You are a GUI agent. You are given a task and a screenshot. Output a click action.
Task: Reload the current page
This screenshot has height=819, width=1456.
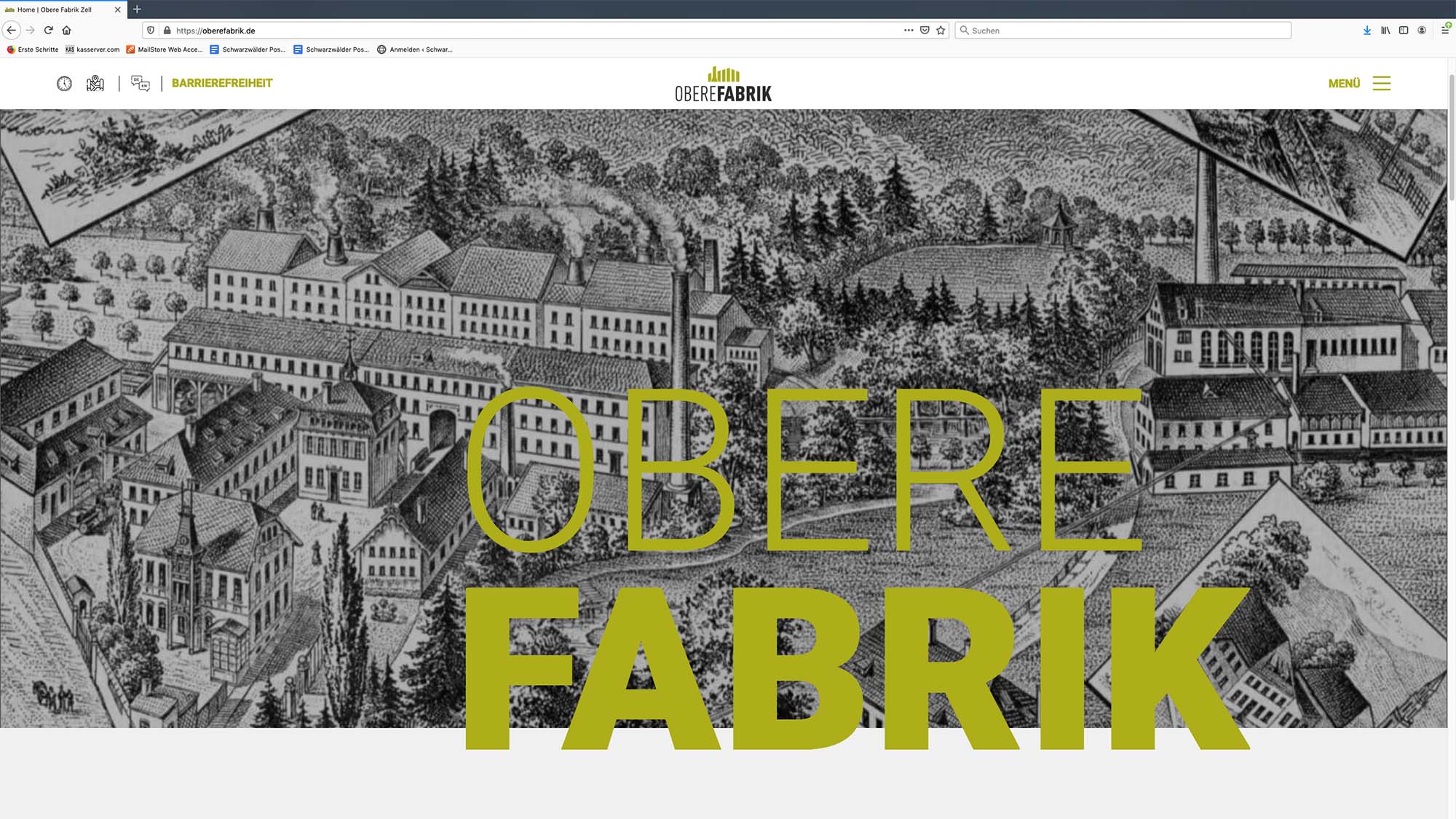[x=48, y=31]
